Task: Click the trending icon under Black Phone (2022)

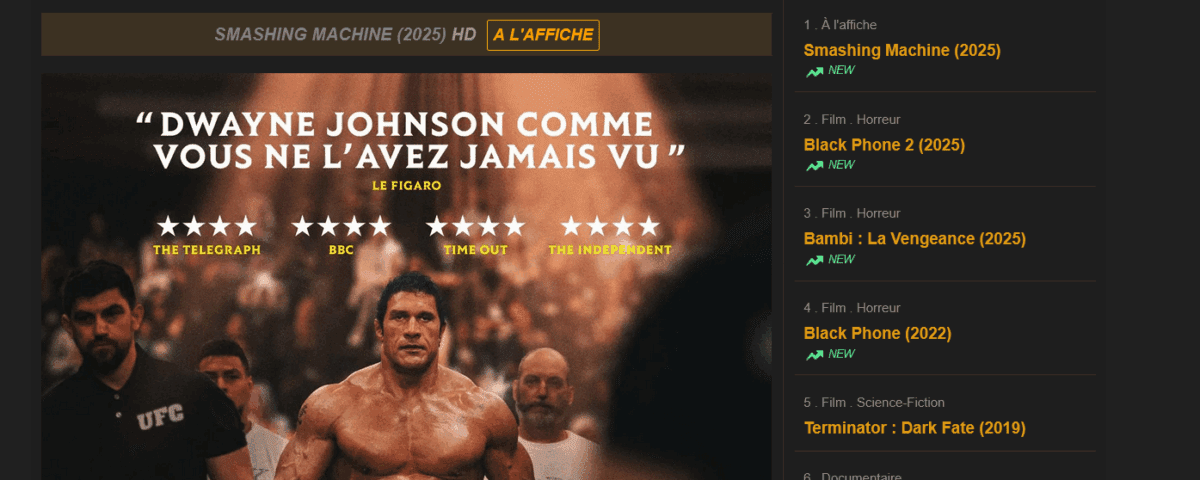Action: tap(815, 354)
